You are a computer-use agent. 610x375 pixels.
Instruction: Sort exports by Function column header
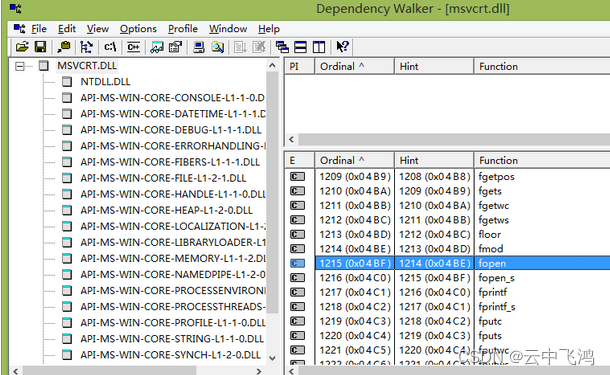542,160
